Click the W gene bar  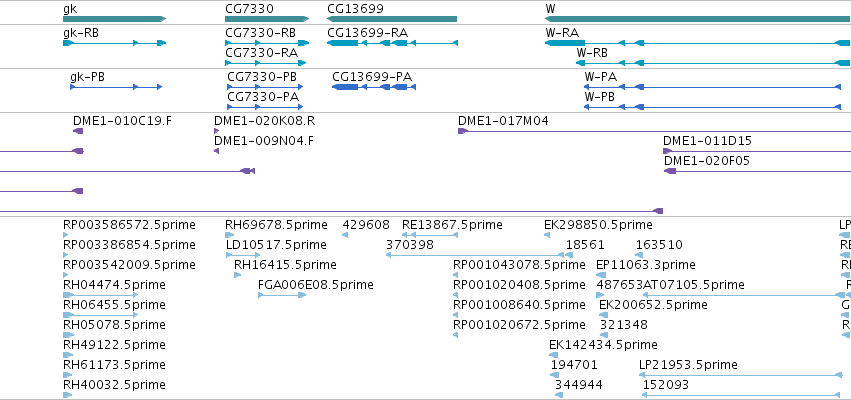(698, 19)
